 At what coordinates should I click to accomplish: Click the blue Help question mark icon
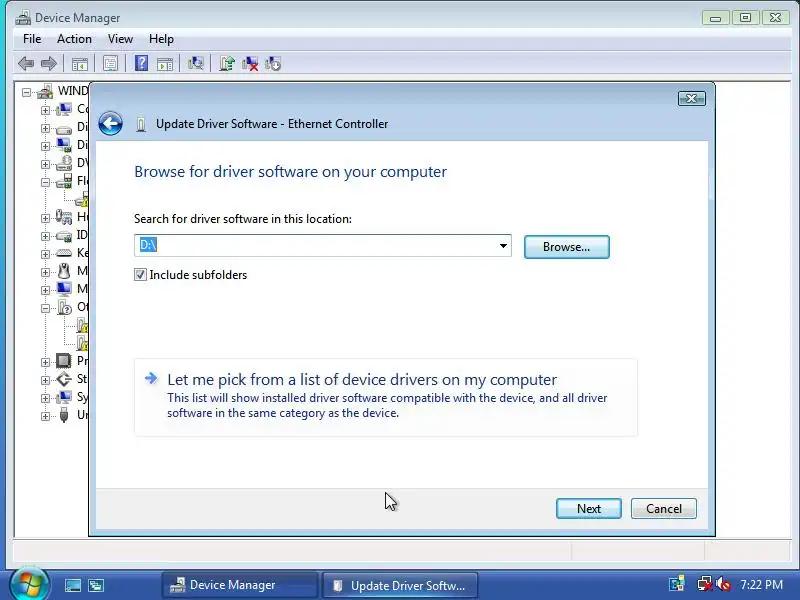[141, 63]
